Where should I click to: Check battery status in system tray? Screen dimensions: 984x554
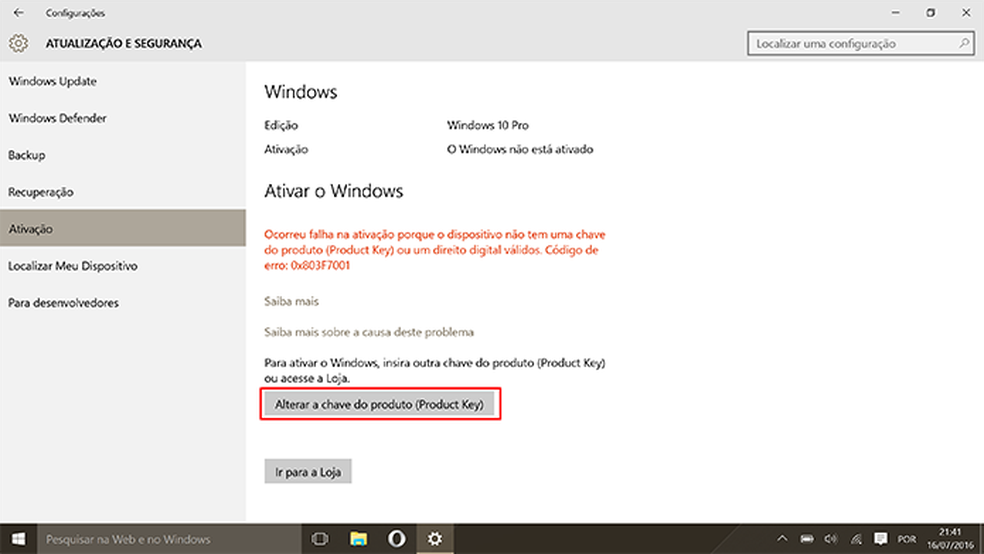[807, 539]
